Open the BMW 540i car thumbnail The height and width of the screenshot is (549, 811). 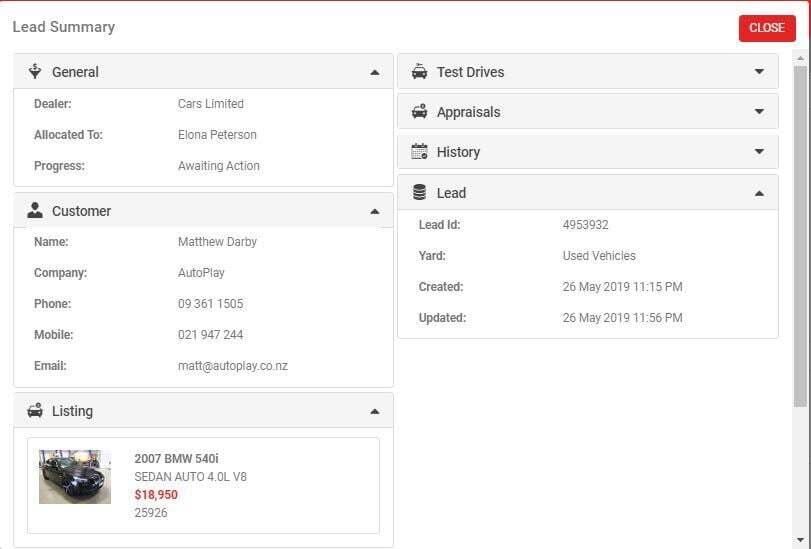click(x=75, y=477)
